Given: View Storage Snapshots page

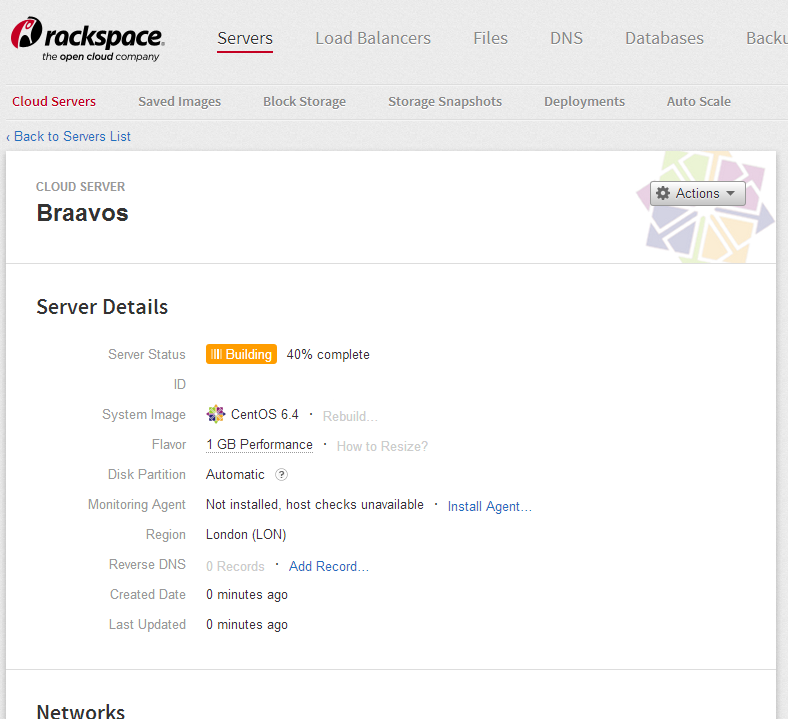Looking at the screenshot, I should pos(445,101).
